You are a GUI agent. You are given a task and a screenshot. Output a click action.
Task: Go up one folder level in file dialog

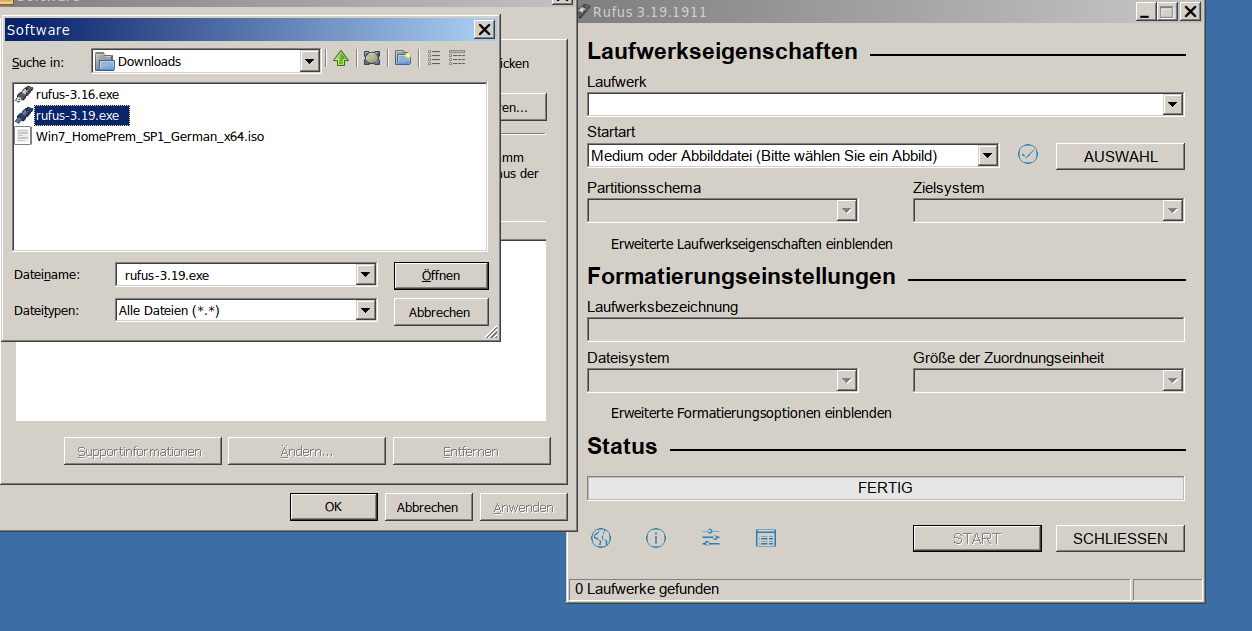[341, 59]
